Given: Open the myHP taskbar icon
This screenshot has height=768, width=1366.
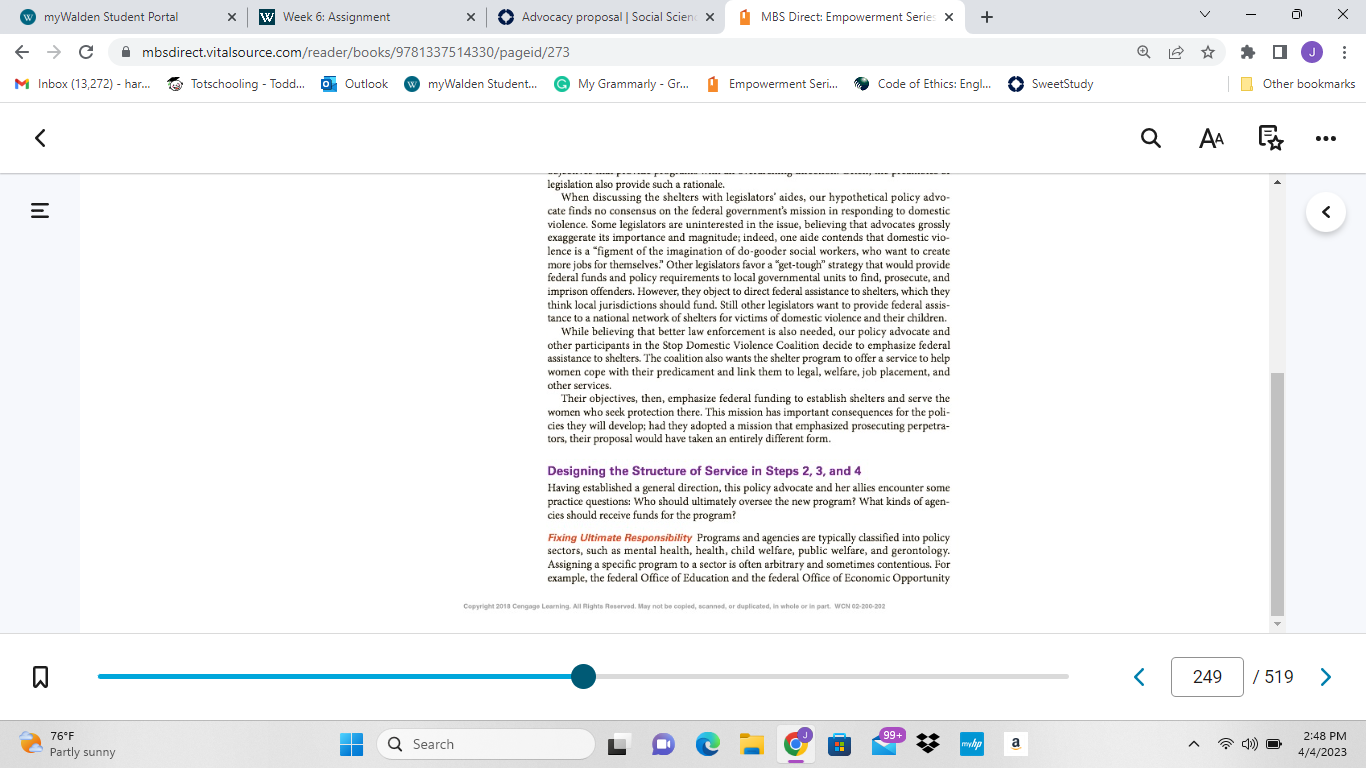Looking at the screenshot, I should [972, 744].
